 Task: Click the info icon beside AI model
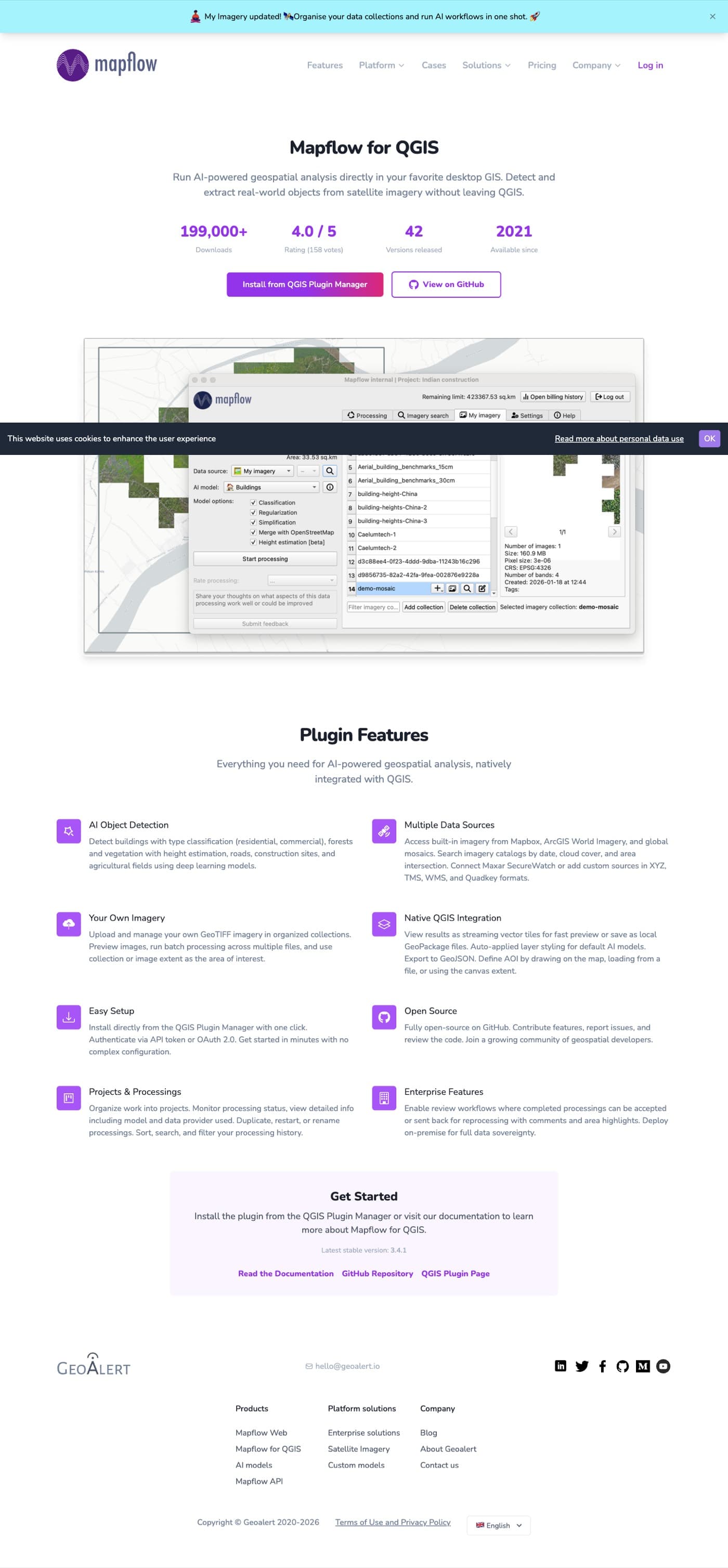pyautogui.click(x=330, y=487)
